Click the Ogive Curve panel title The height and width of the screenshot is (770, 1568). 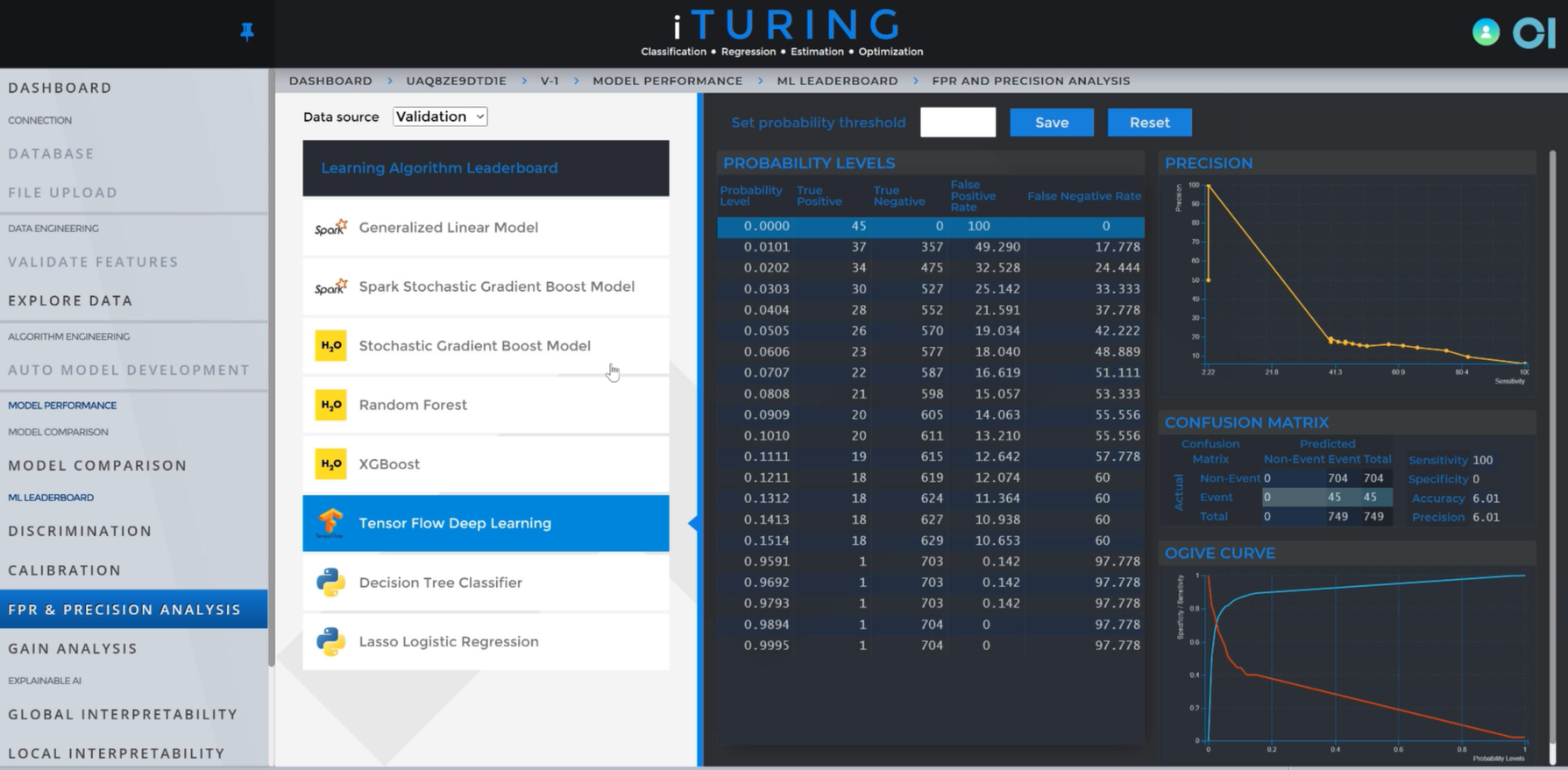[x=1219, y=553]
